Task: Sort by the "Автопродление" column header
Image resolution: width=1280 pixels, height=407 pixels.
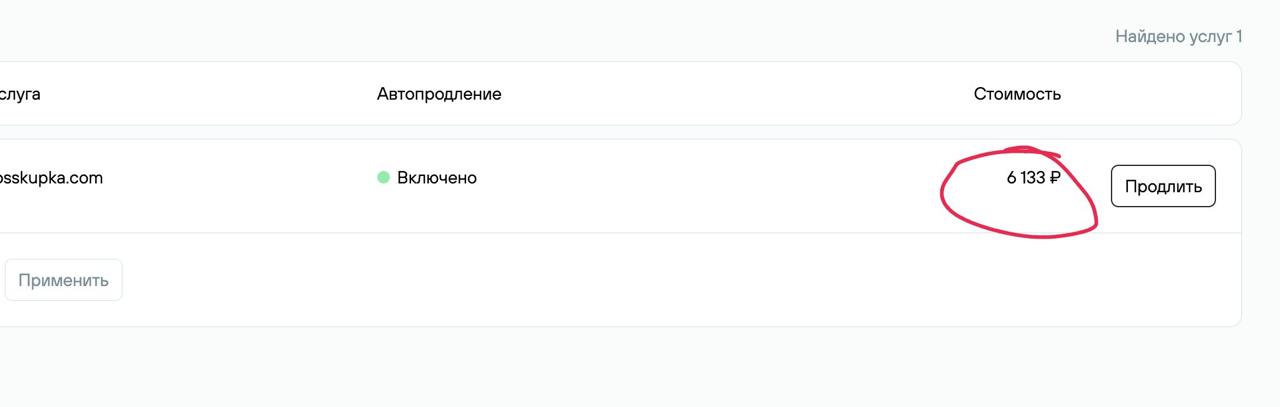Action: click(x=439, y=94)
